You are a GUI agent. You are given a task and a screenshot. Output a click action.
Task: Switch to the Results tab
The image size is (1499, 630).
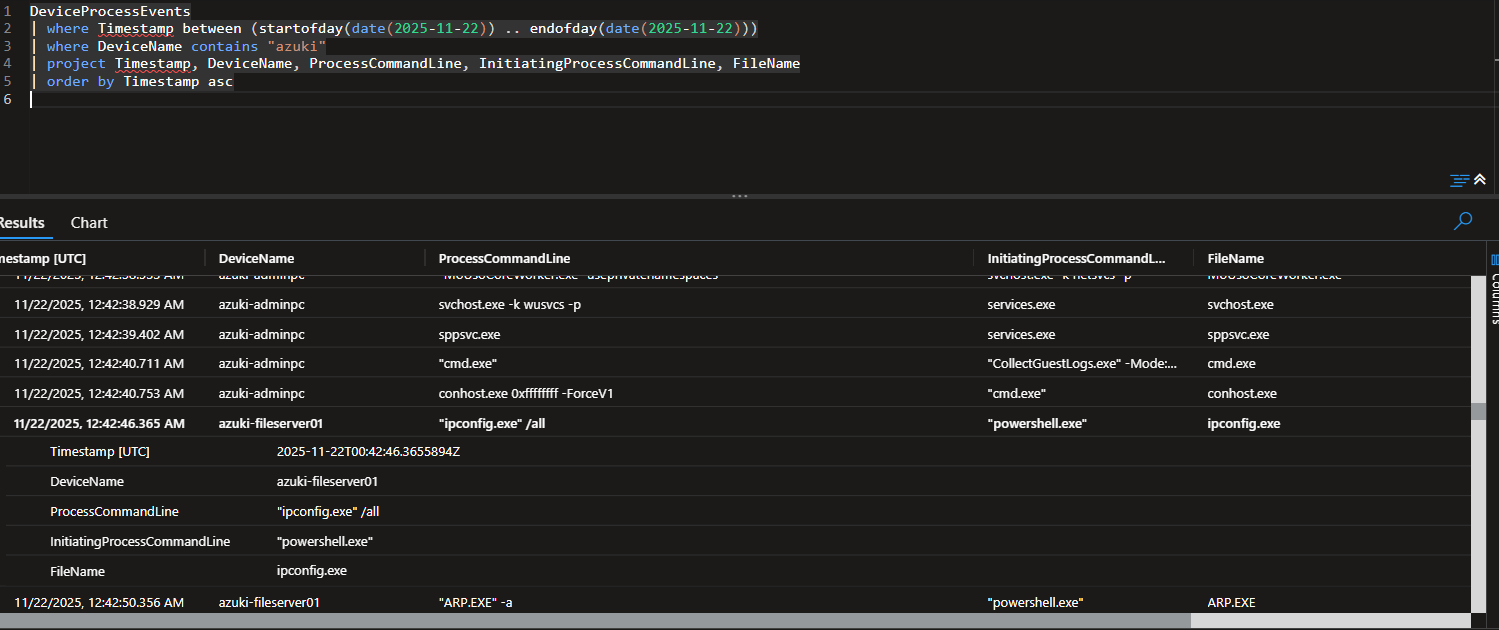click(x=22, y=223)
